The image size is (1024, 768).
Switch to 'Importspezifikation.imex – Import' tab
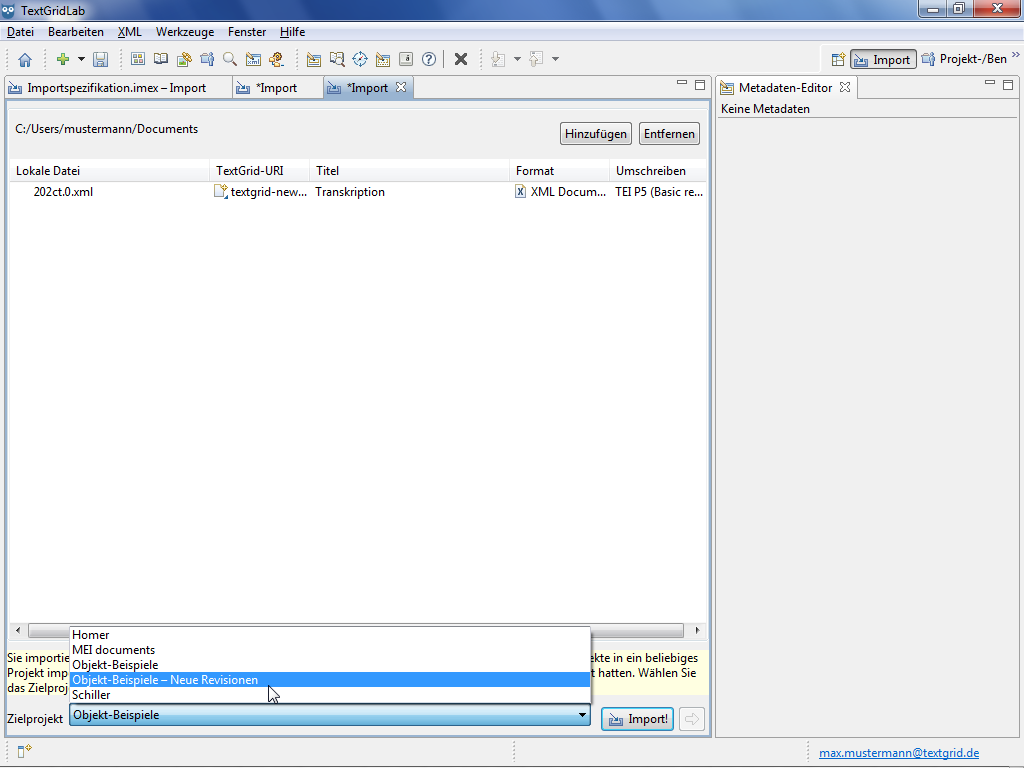tap(116, 88)
